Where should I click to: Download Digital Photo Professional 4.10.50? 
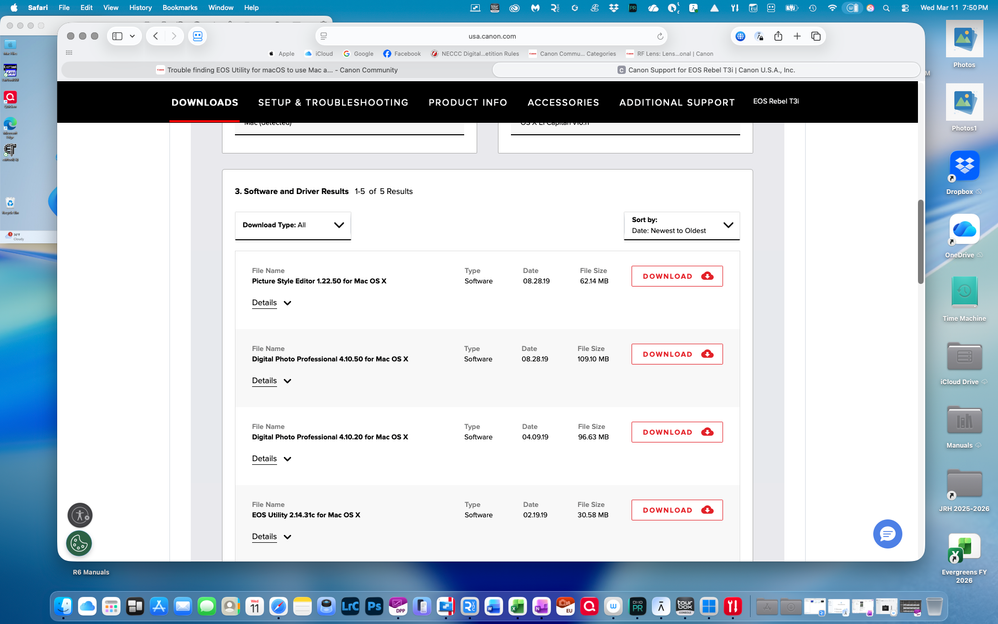pos(677,354)
